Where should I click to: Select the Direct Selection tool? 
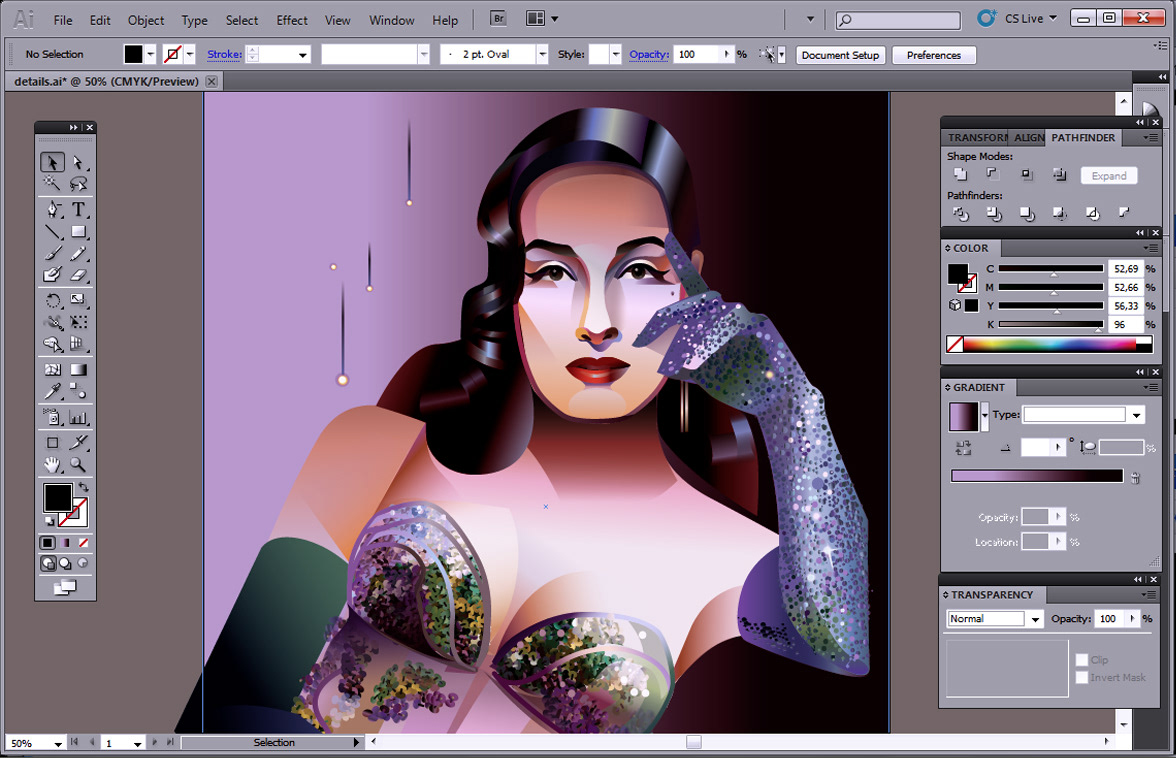tap(78, 162)
